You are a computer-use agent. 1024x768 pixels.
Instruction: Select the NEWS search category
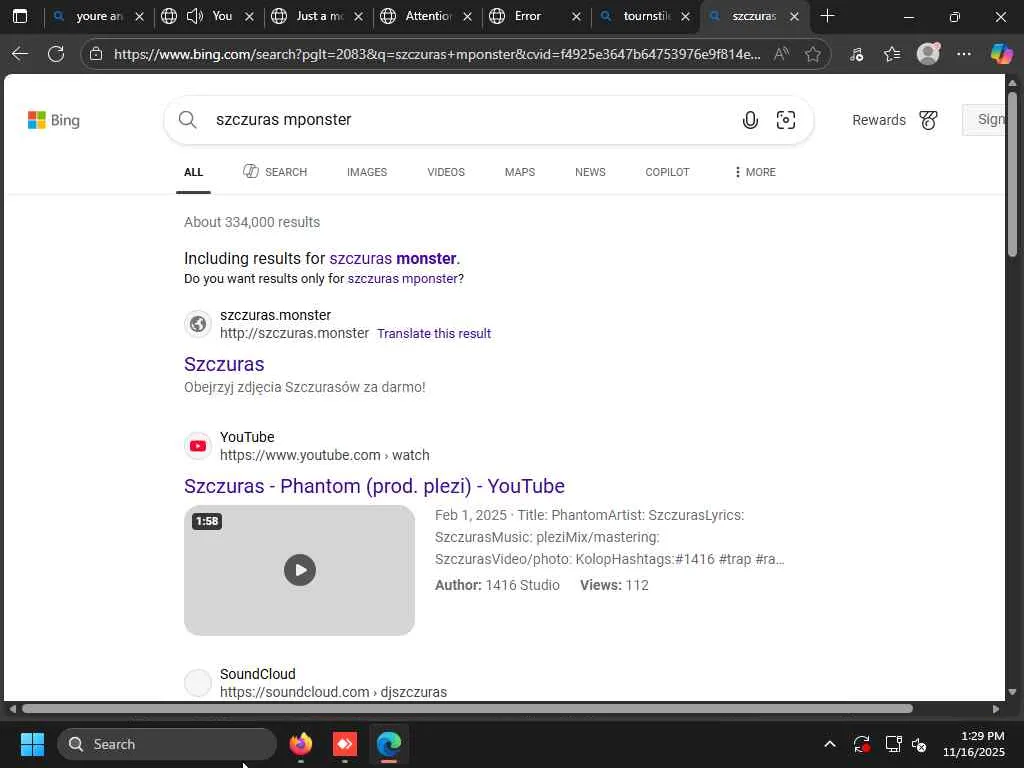(x=590, y=172)
